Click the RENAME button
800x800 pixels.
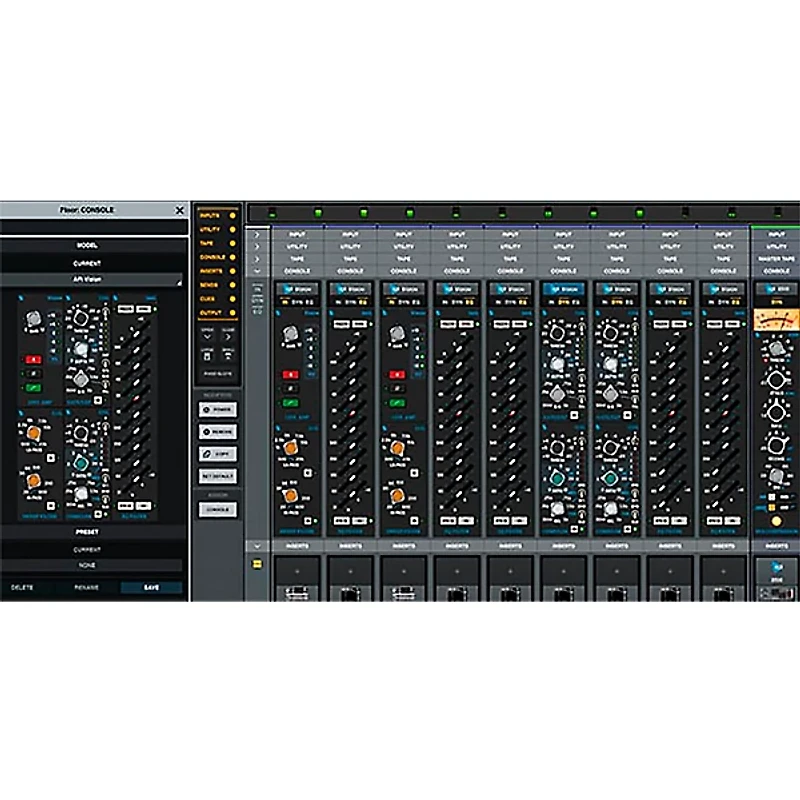click(x=86, y=587)
